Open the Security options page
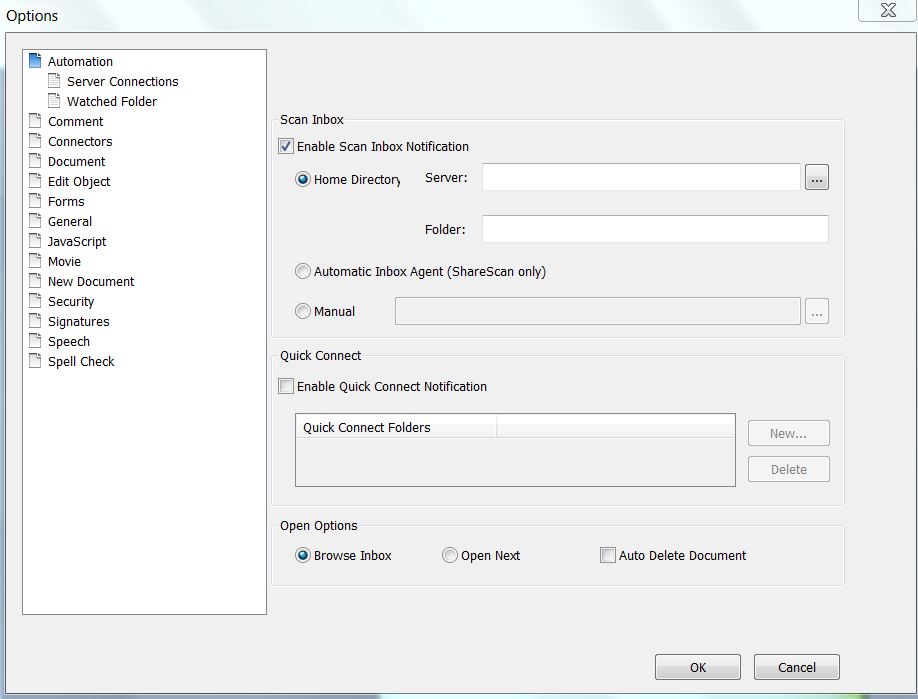This screenshot has height=699, width=918. click(35, 301)
